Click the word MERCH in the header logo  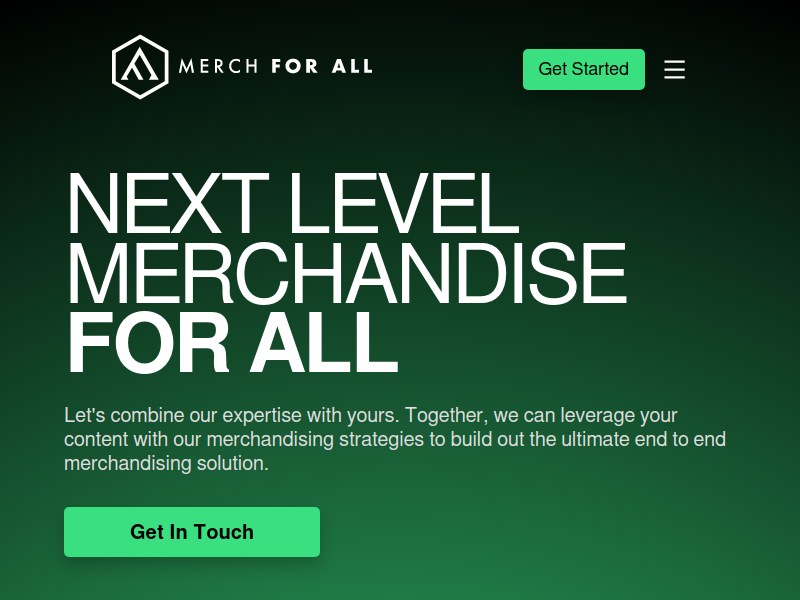point(218,66)
